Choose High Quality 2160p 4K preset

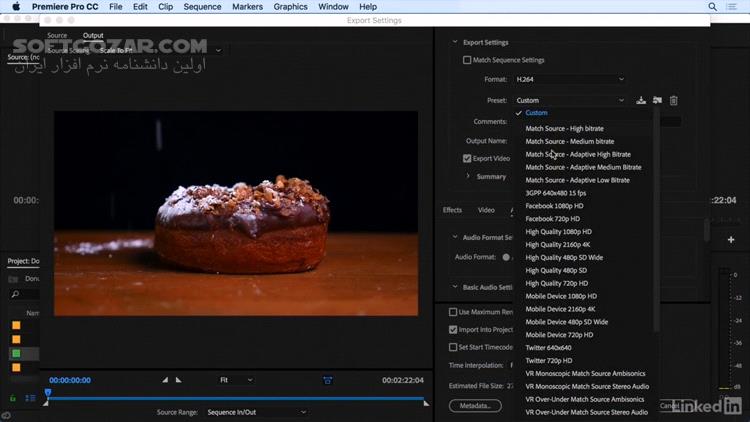pyautogui.click(x=558, y=244)
